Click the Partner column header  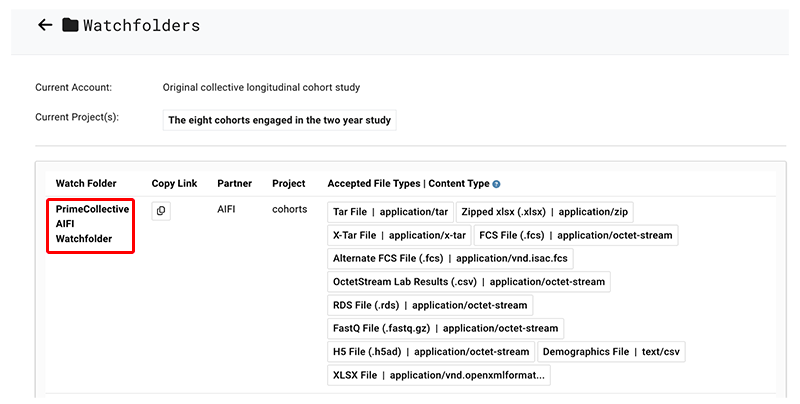[234, 184]
